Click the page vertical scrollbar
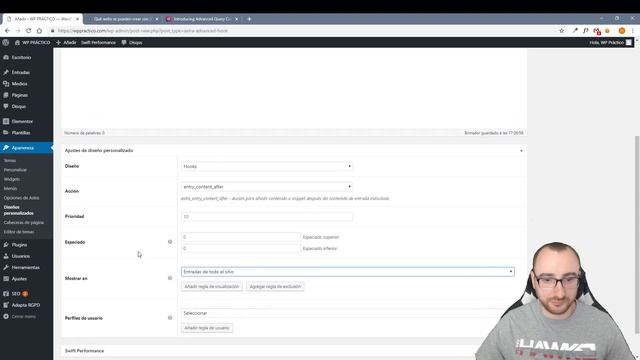 coord(637,235)
